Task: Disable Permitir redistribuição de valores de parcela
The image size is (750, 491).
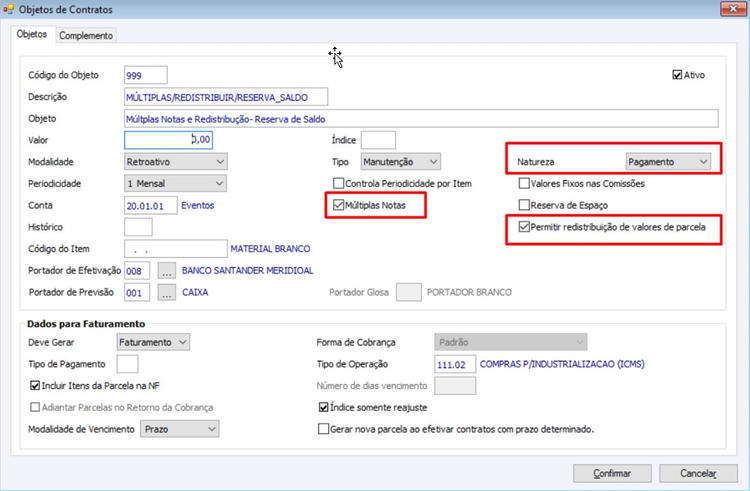Action: point(524,227)
